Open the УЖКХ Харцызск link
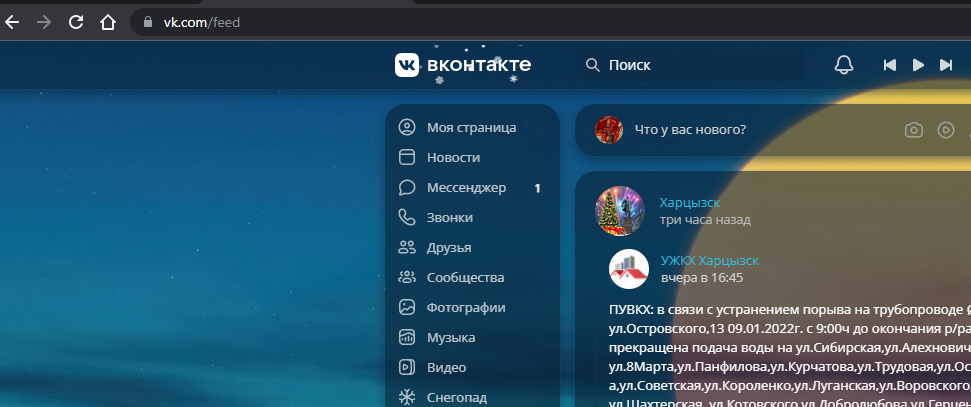Viewport: 971px width, 407px height. [710, 261]
